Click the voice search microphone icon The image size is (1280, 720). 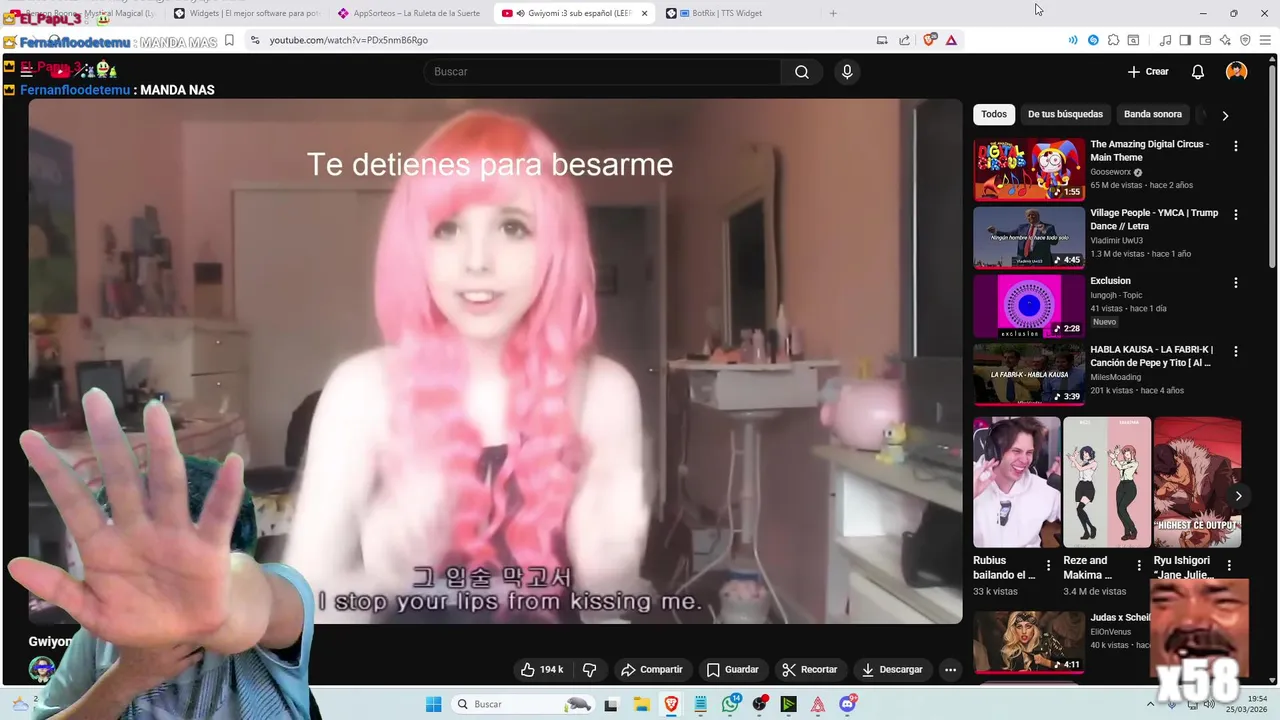tap(847, 72)
